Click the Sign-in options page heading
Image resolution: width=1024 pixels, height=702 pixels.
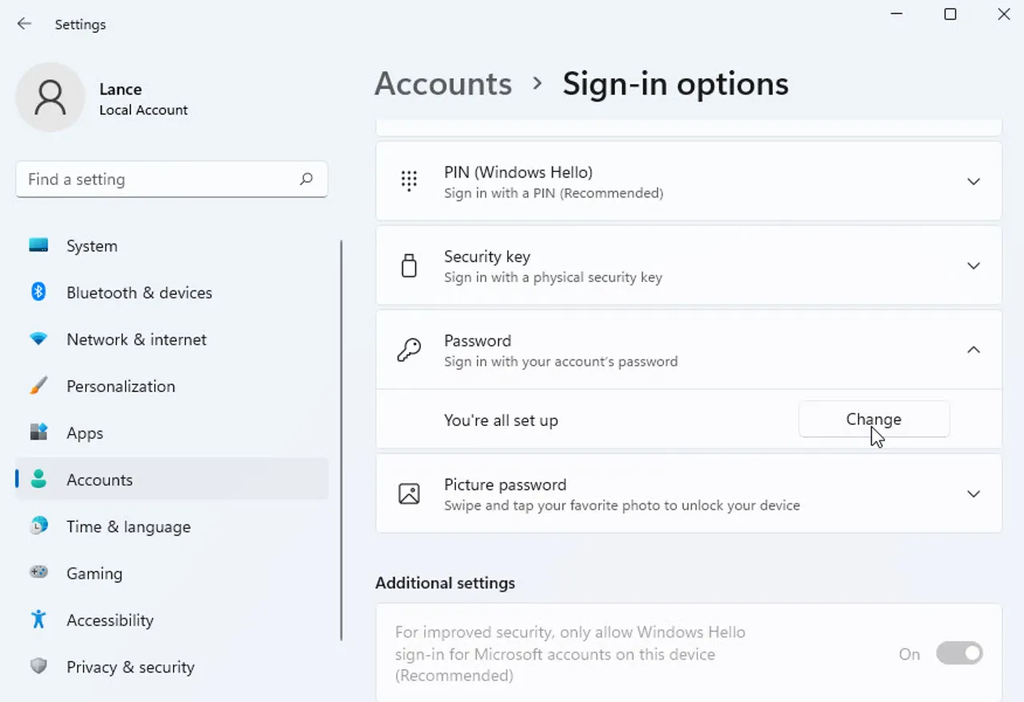pos(675,84)
